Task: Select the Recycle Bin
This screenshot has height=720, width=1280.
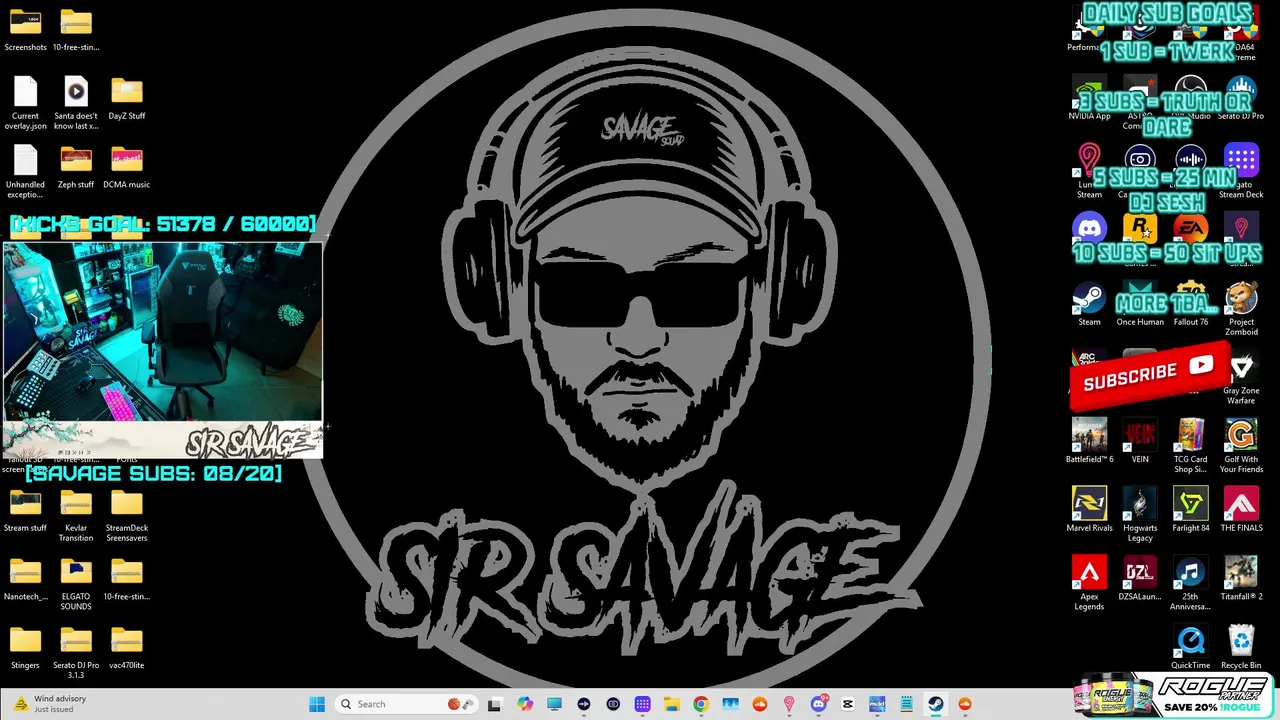Action: click(1241, 648)
